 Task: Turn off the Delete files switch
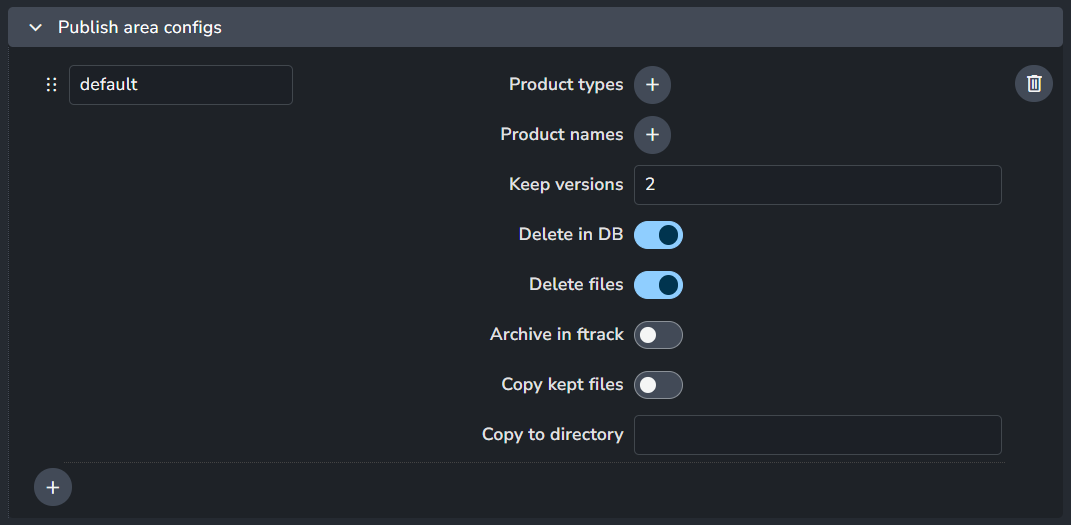[658, 285]
